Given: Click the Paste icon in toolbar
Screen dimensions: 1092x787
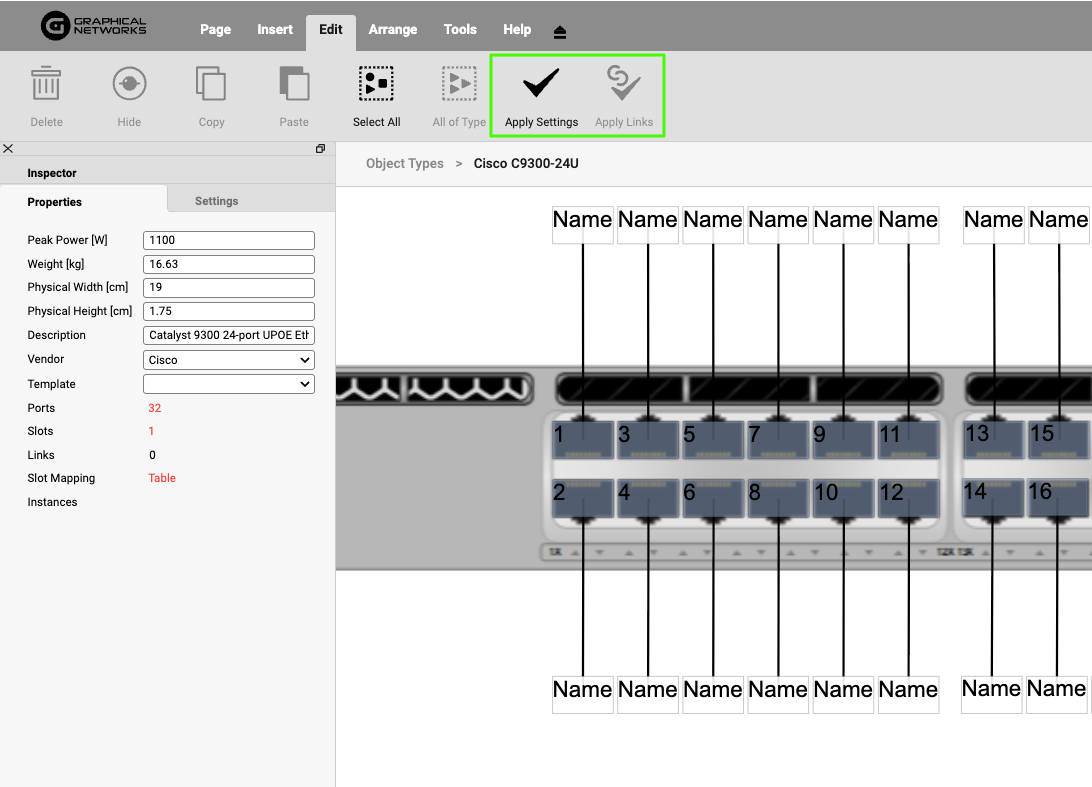Looking at the screenshot, I should (x=294, y=84).
